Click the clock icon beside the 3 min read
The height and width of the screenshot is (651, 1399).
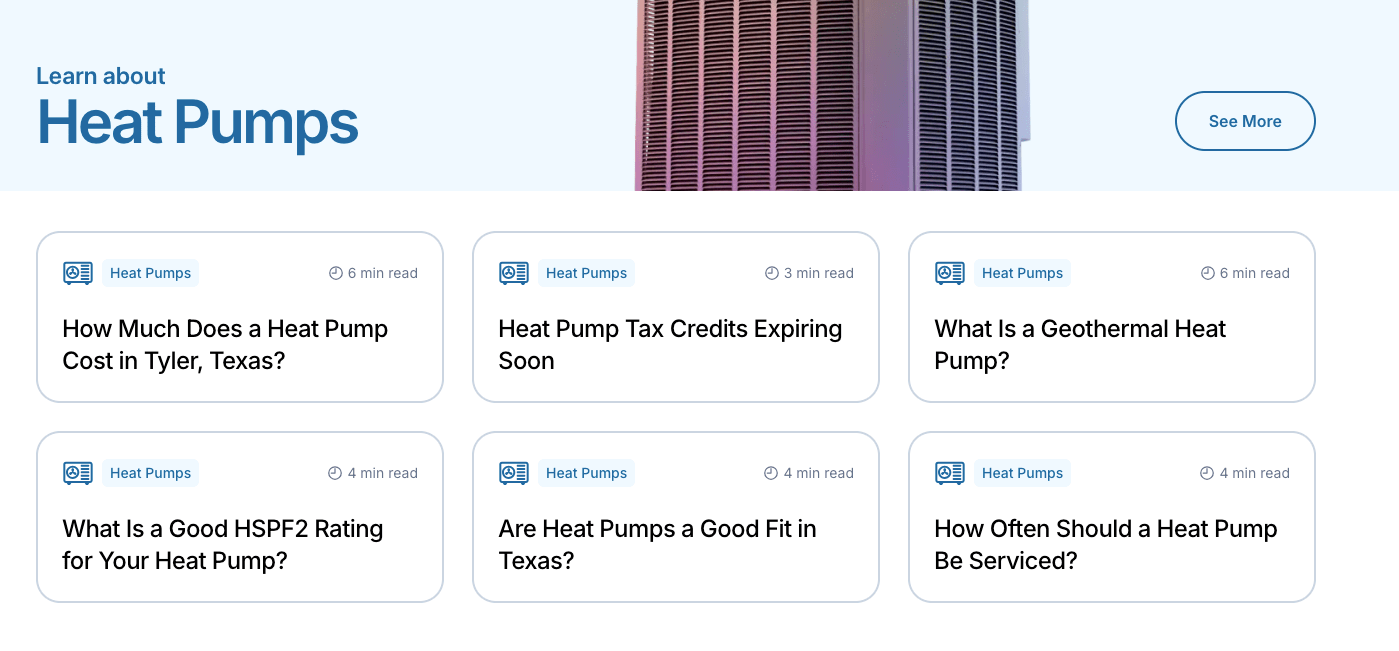pyautogui.click(x=770, y=272)
